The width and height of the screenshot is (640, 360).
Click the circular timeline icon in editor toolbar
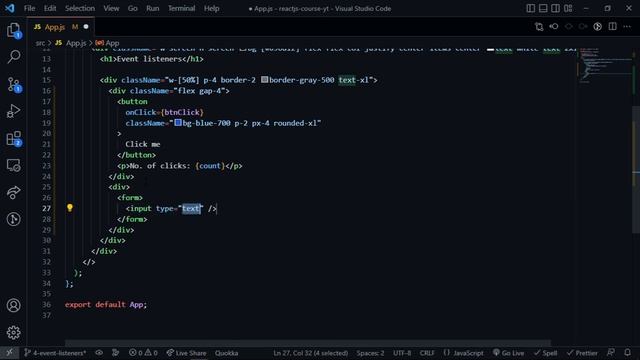click(x=598, y=27)
